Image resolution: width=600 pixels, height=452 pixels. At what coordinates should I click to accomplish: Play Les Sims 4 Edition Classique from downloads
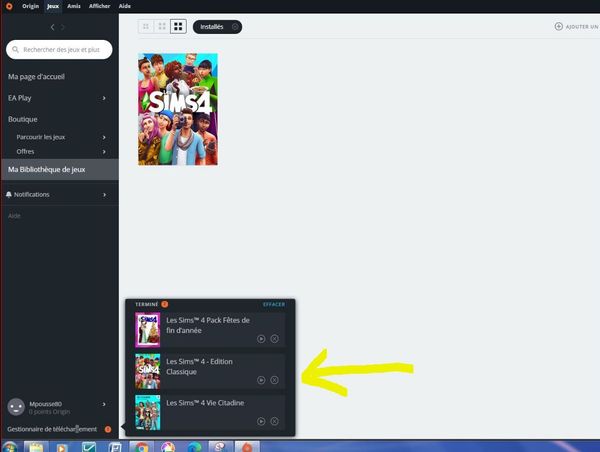pos(261,380)
